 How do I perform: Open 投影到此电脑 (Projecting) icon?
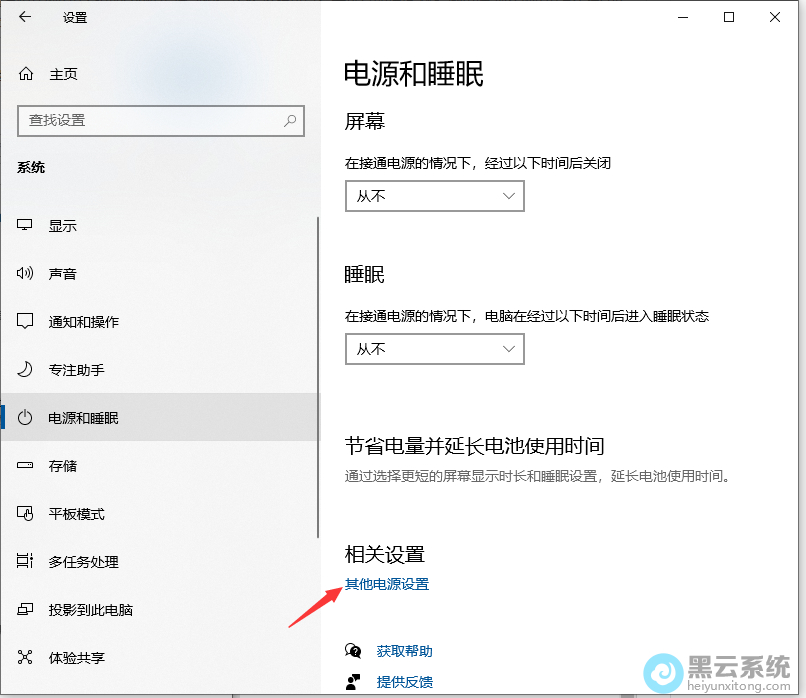[x=27, y=609]
